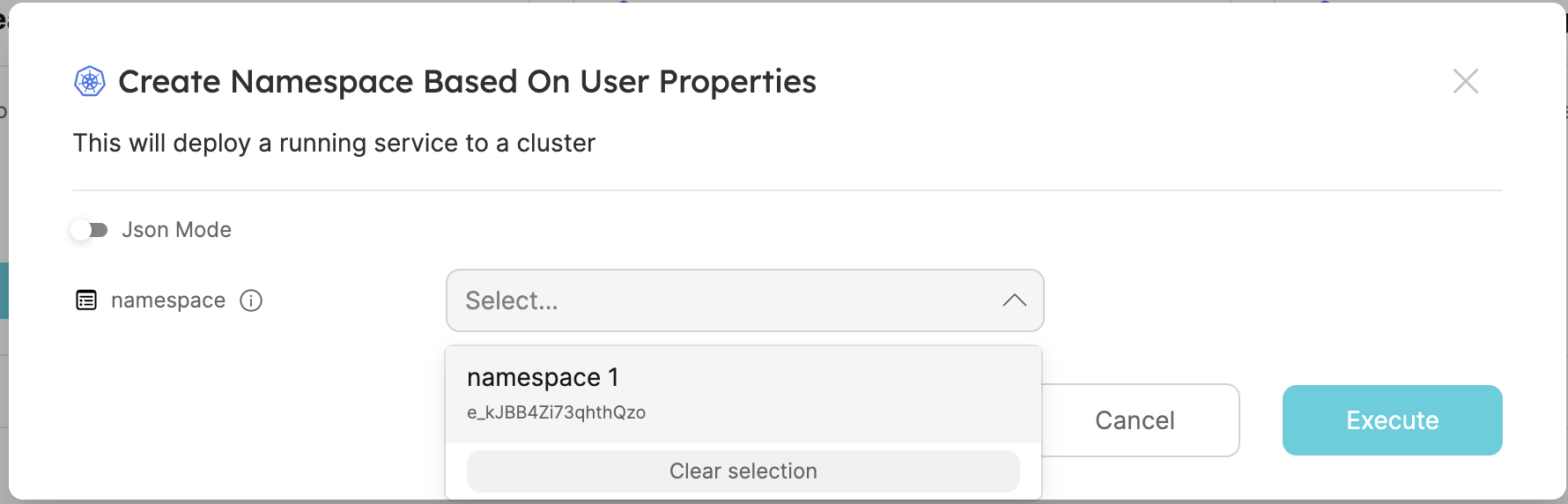Screen dimensions: 1568x504
Task: Toggle the Json Mode switch
Action: (90, 230)
